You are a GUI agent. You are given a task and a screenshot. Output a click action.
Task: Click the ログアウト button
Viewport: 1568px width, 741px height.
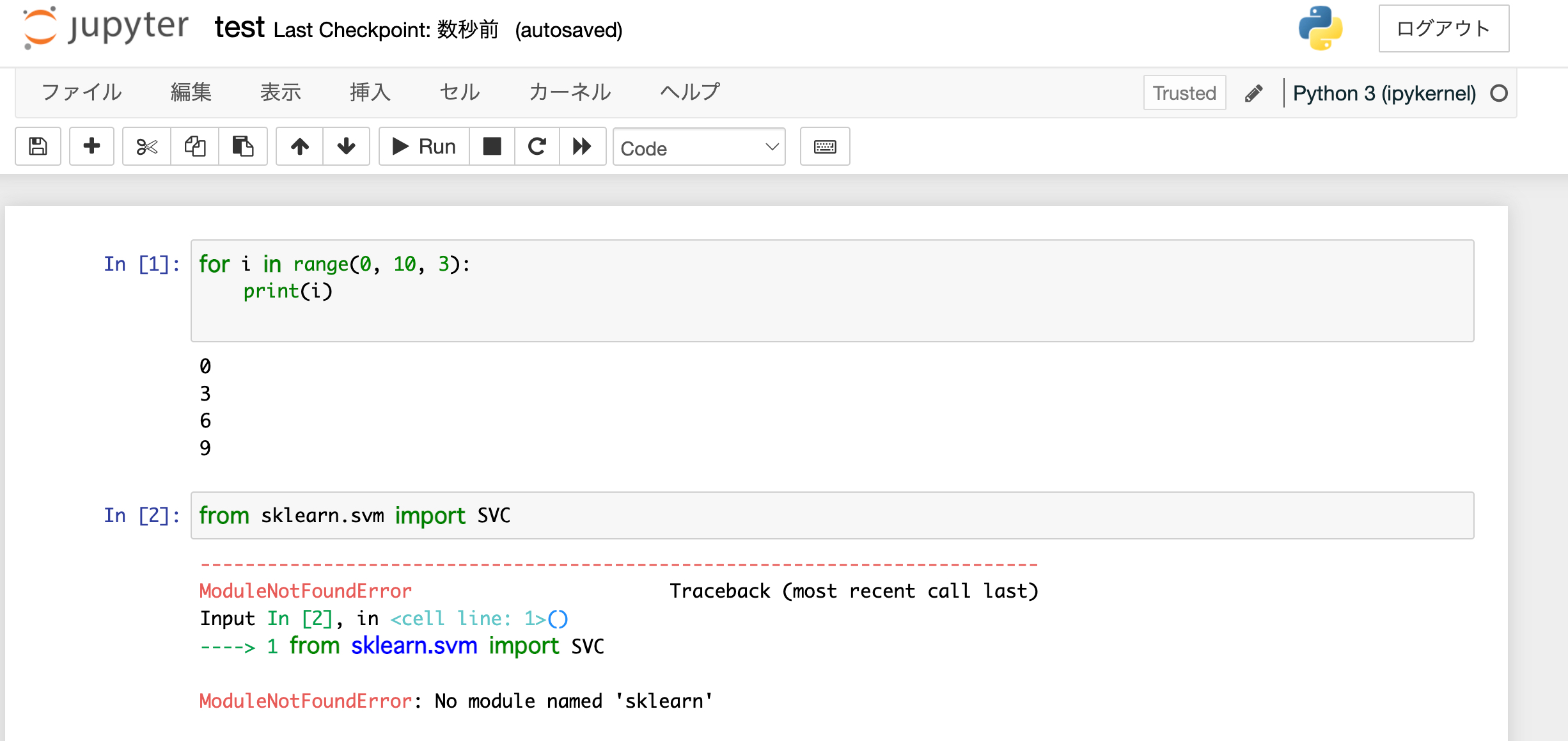pyautogui.click(x=1444, y=29)
